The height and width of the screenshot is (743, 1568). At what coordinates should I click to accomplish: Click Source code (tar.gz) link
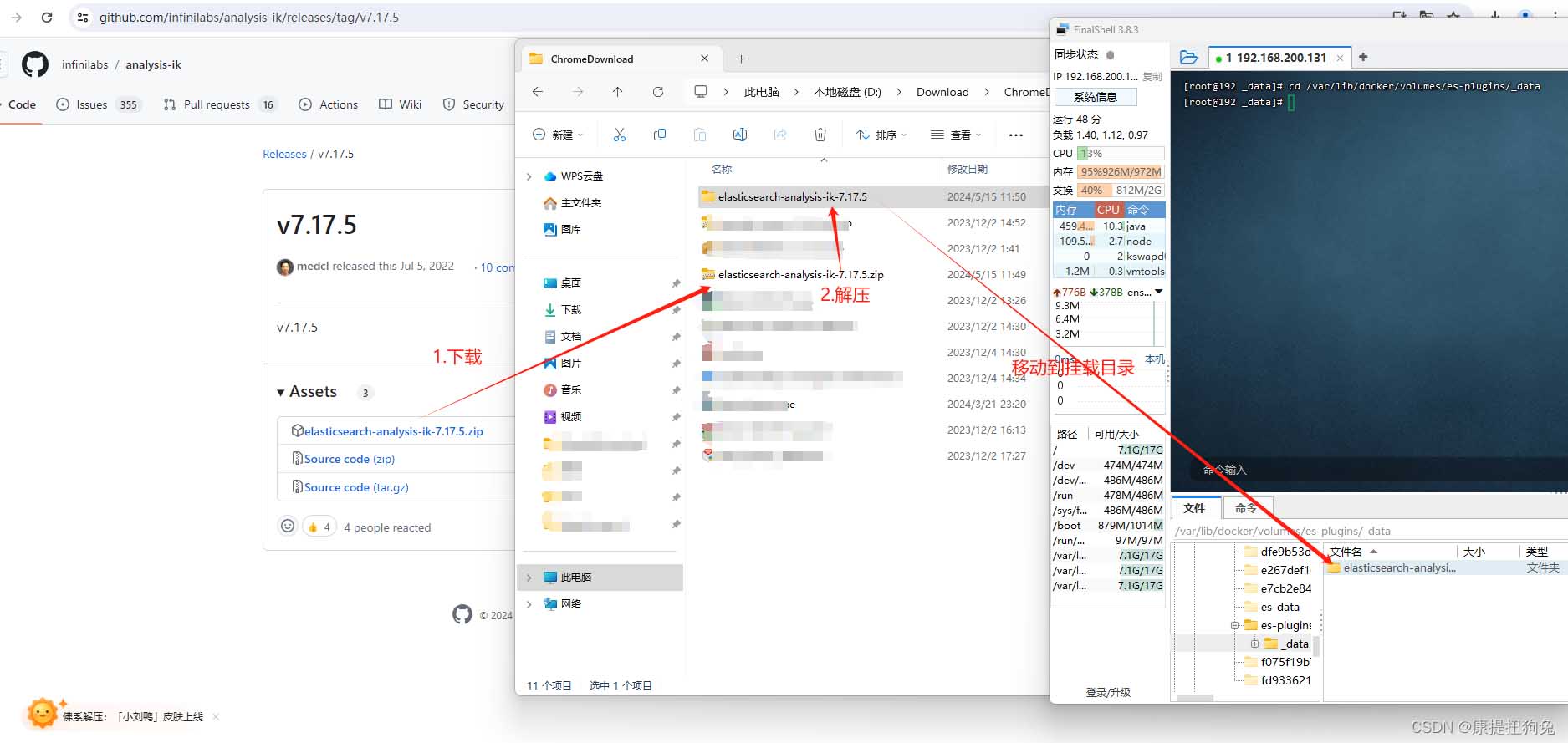pyautogui.click(x=356, y=487)
